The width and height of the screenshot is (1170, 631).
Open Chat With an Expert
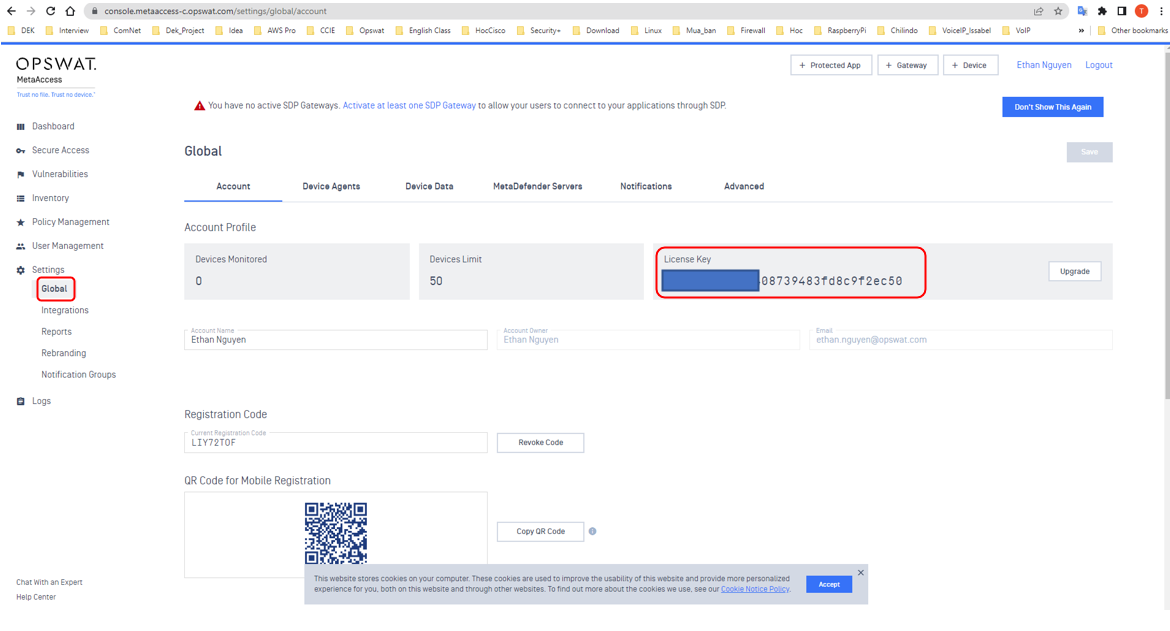tap(49, 583)
